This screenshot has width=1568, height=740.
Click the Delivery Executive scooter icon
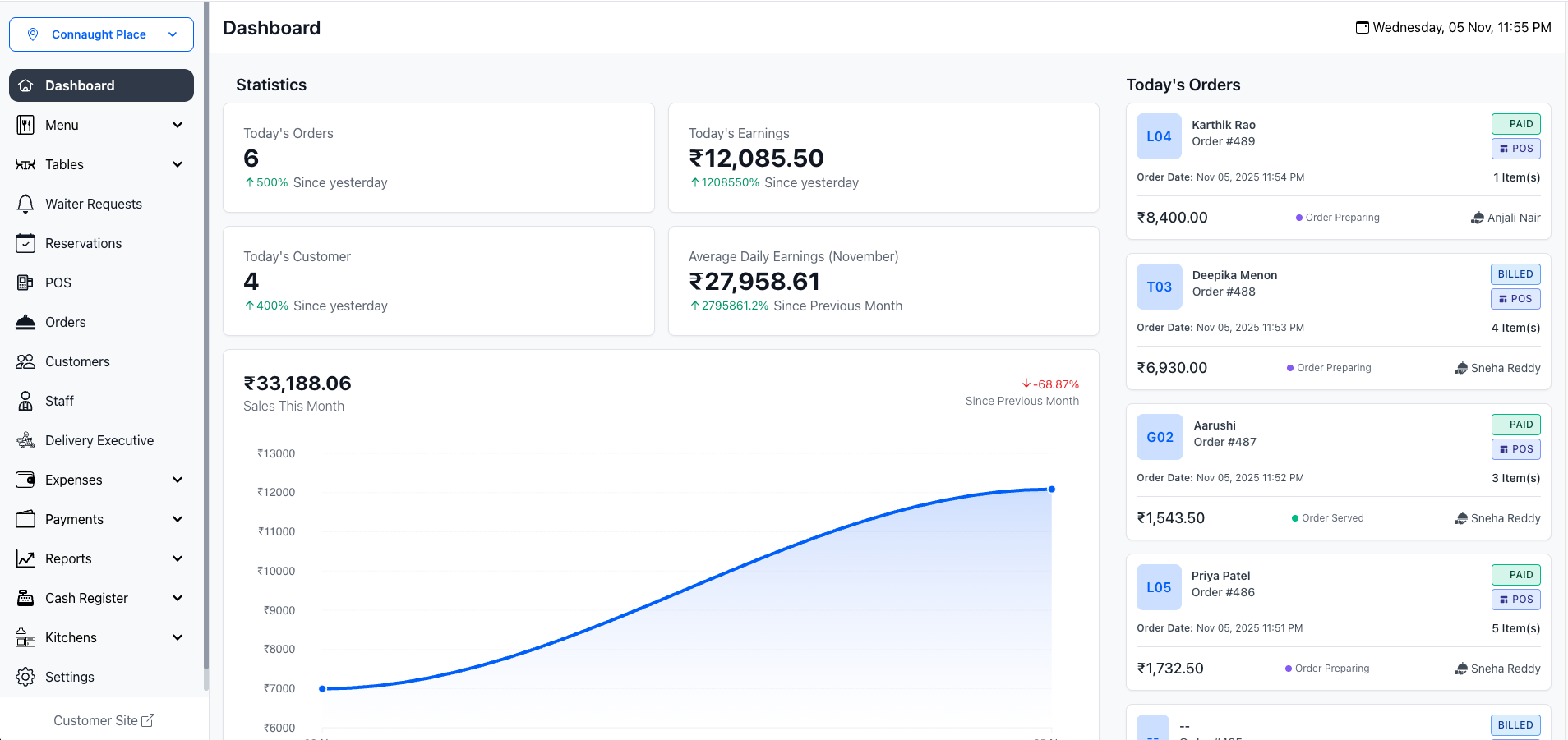point(25,440)
